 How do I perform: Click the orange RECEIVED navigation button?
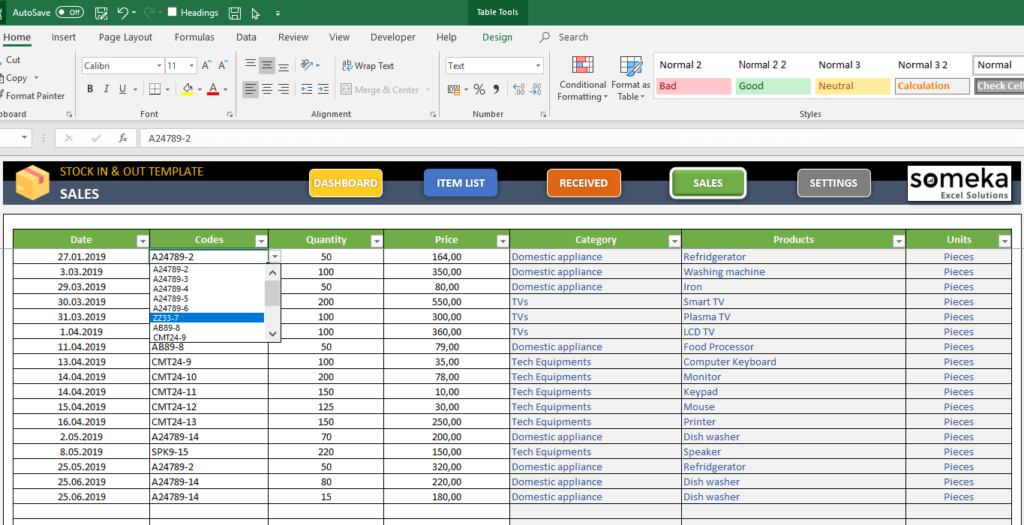pyautogui.click(x=583, y=183)
